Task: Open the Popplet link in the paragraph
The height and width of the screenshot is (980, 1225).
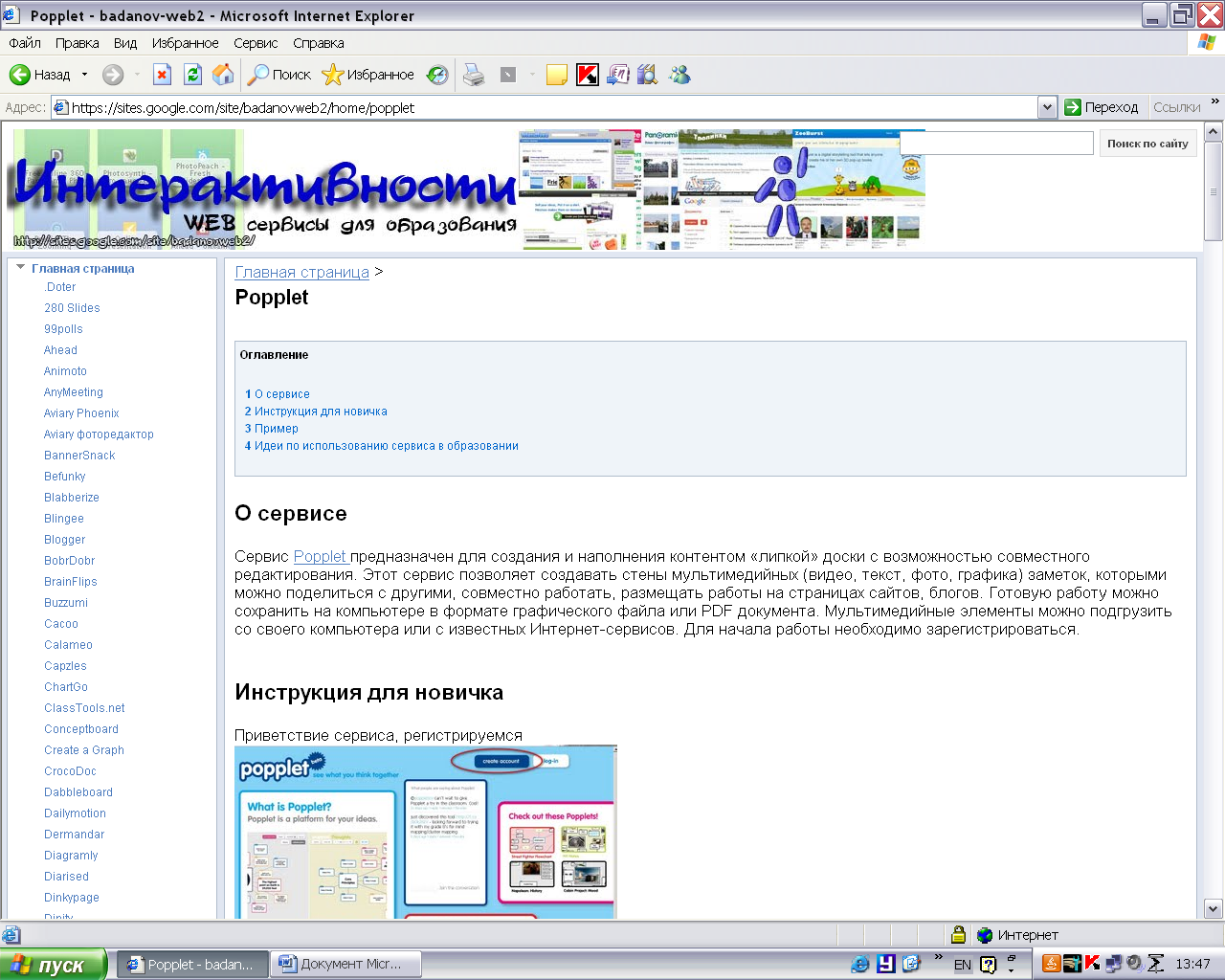Action: coord(321,556)
